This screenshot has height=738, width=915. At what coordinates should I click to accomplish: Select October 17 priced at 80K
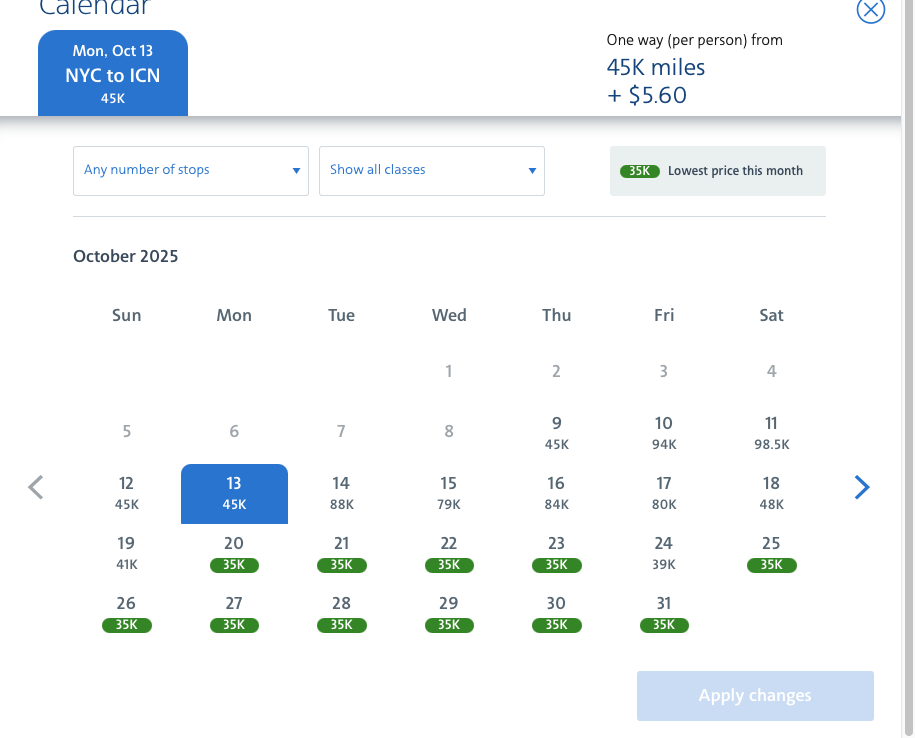pyautogui.click(x=664, y=493)
